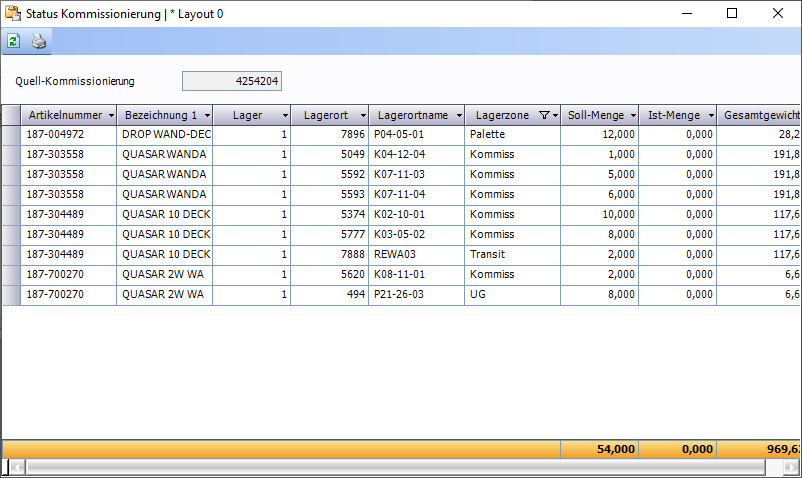Expand the Bezeichnung 1 column dropdown
Viewport: 802px width, 478px height.
[x=206, y=115]
